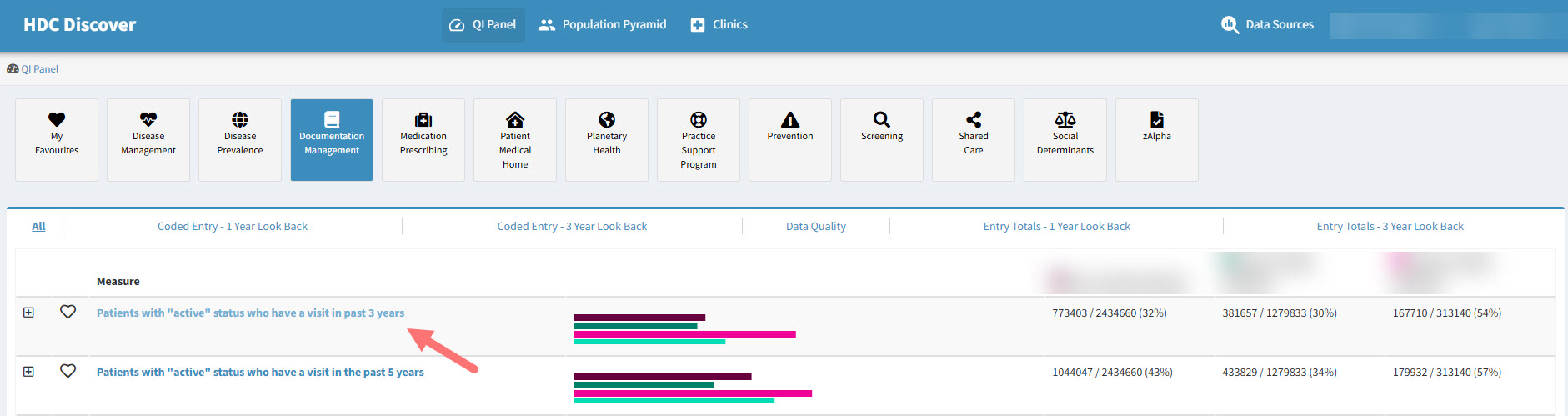Open the Data Sources link

coord(1268,25)
